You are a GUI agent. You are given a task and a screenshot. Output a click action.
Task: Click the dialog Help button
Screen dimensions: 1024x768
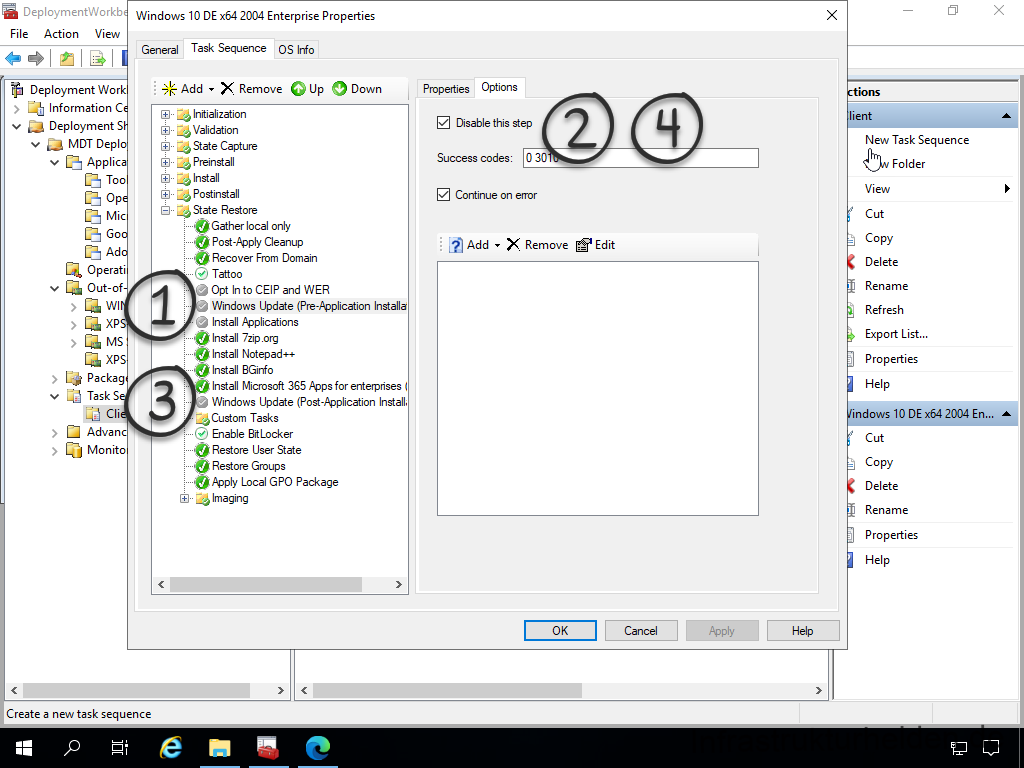click(803, 631)
